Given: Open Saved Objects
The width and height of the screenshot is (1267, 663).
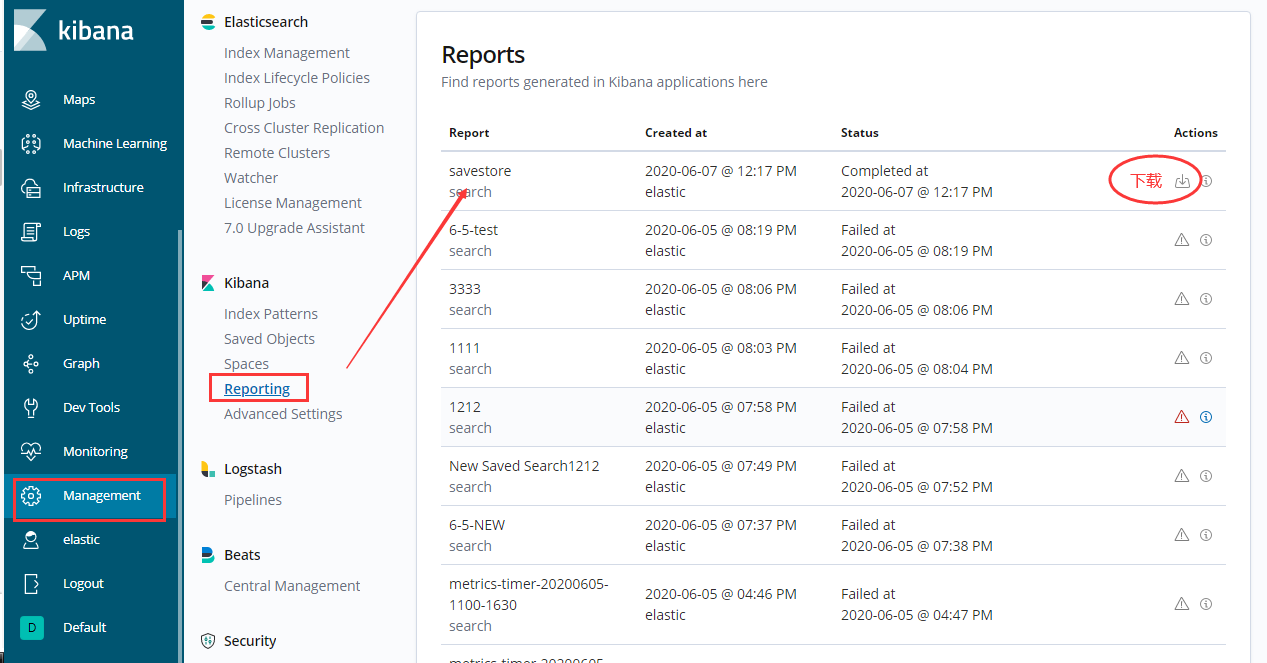Looking at the screenshot, I should [269, 339].
